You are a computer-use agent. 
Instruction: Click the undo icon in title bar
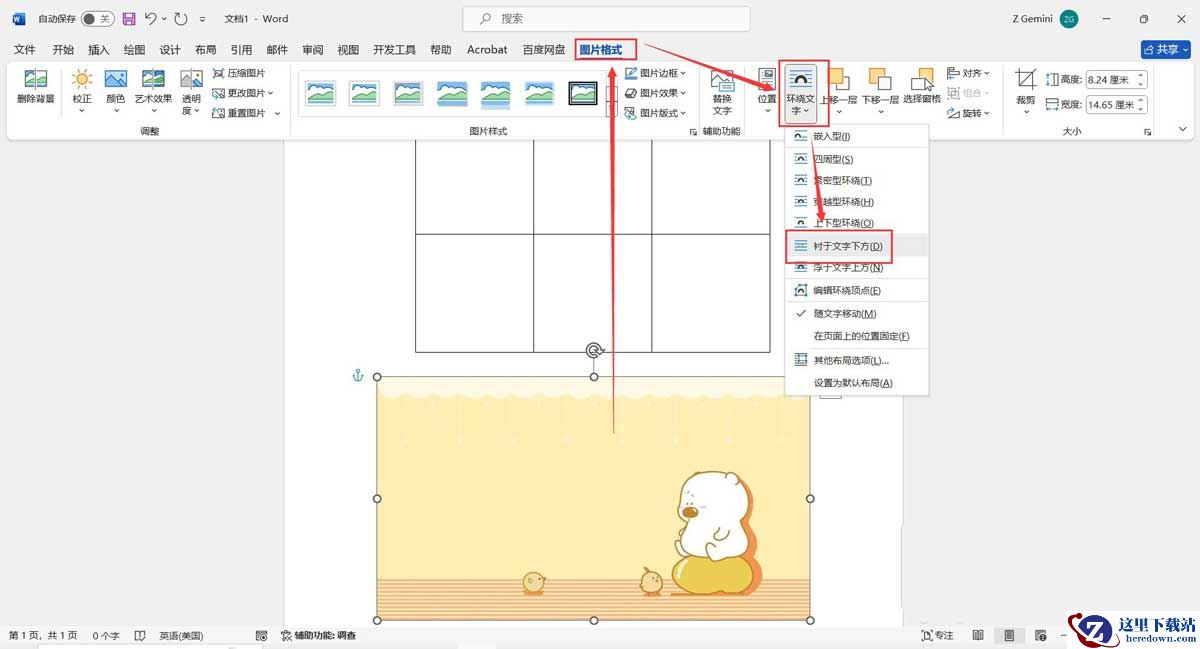[x=151, y=19]
